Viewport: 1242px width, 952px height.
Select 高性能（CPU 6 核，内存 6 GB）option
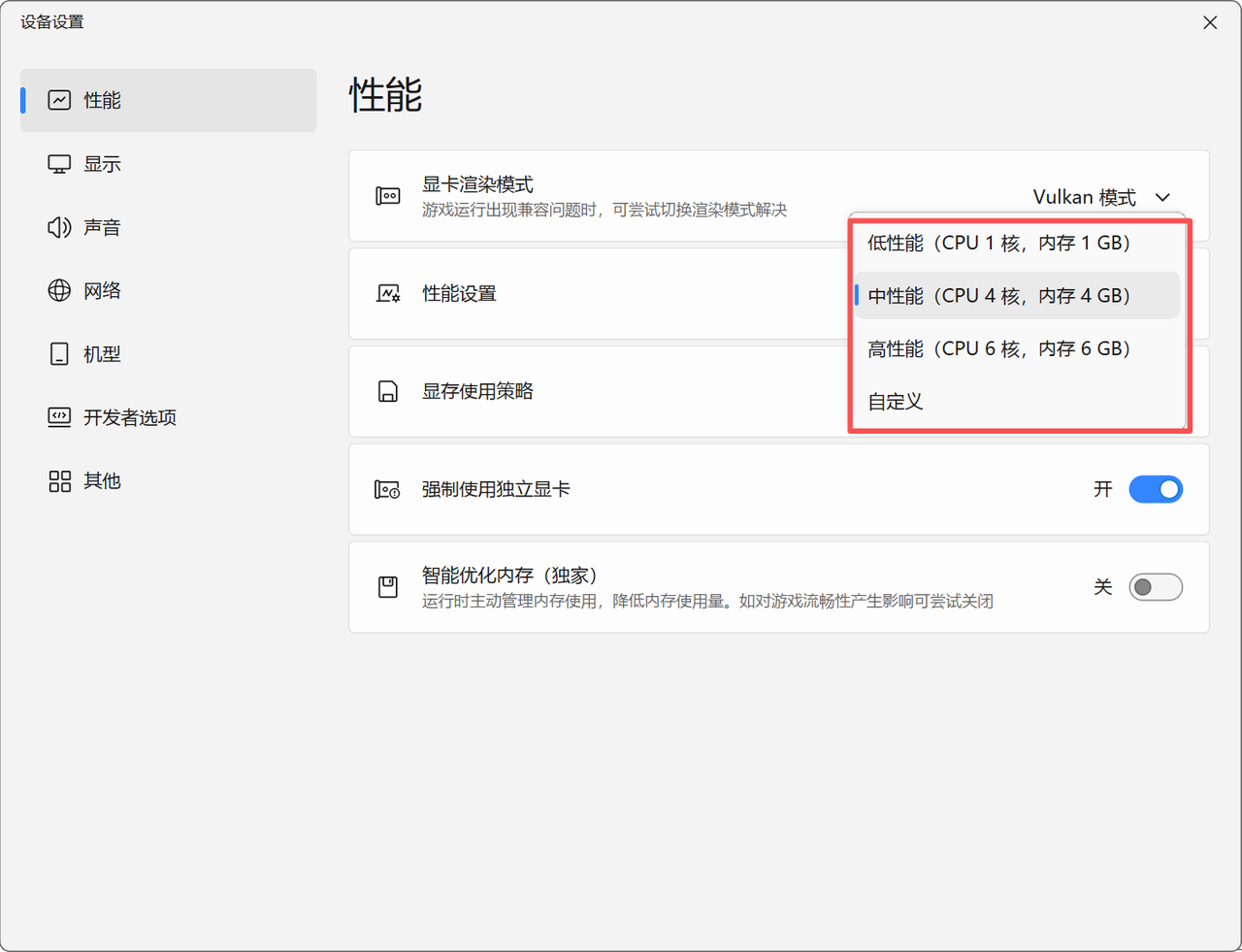click(1017, 348)
